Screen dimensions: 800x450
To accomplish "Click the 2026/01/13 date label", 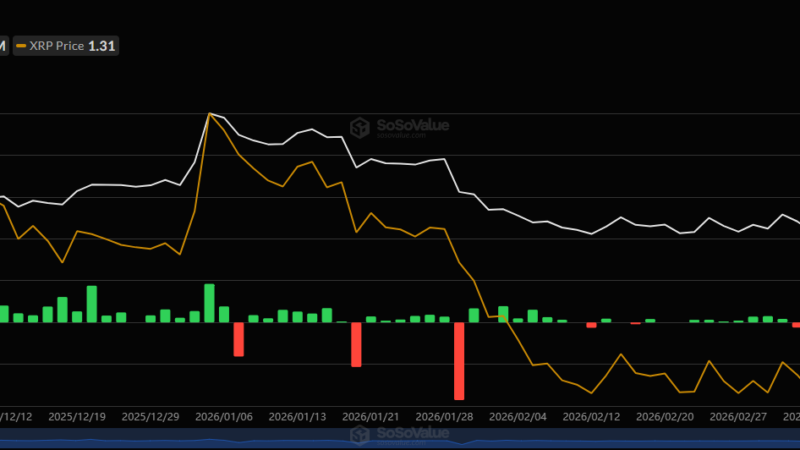I will point(297,417).
